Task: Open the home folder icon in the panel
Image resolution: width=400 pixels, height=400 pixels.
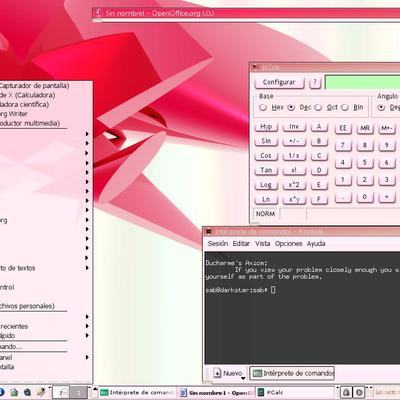Action: click(x=14, y=392)
